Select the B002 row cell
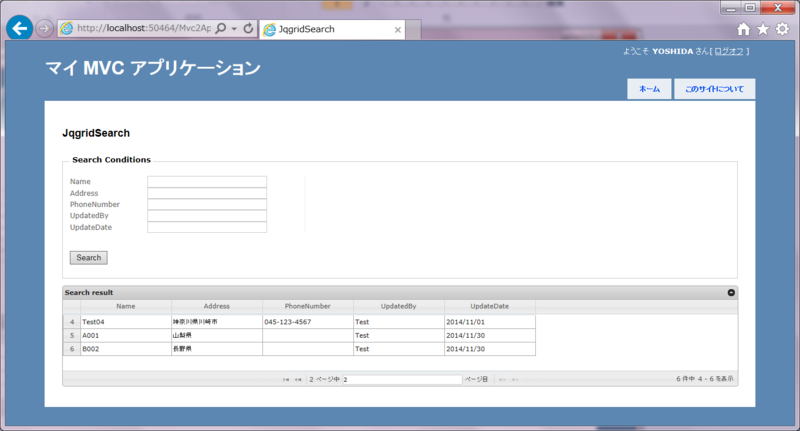Image resolution: width=800 pixels, height=431 pixels. [126, 349]
